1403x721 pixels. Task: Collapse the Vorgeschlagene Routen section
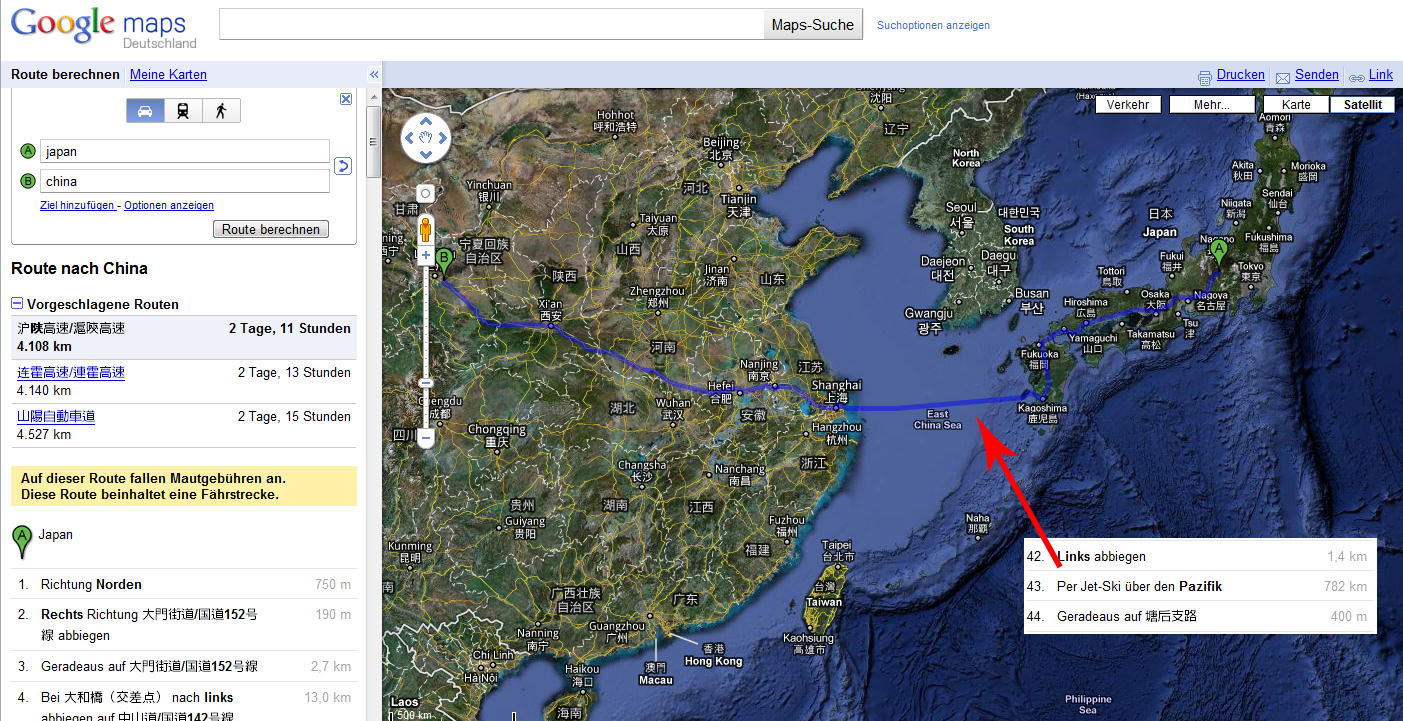coord(17,304)
